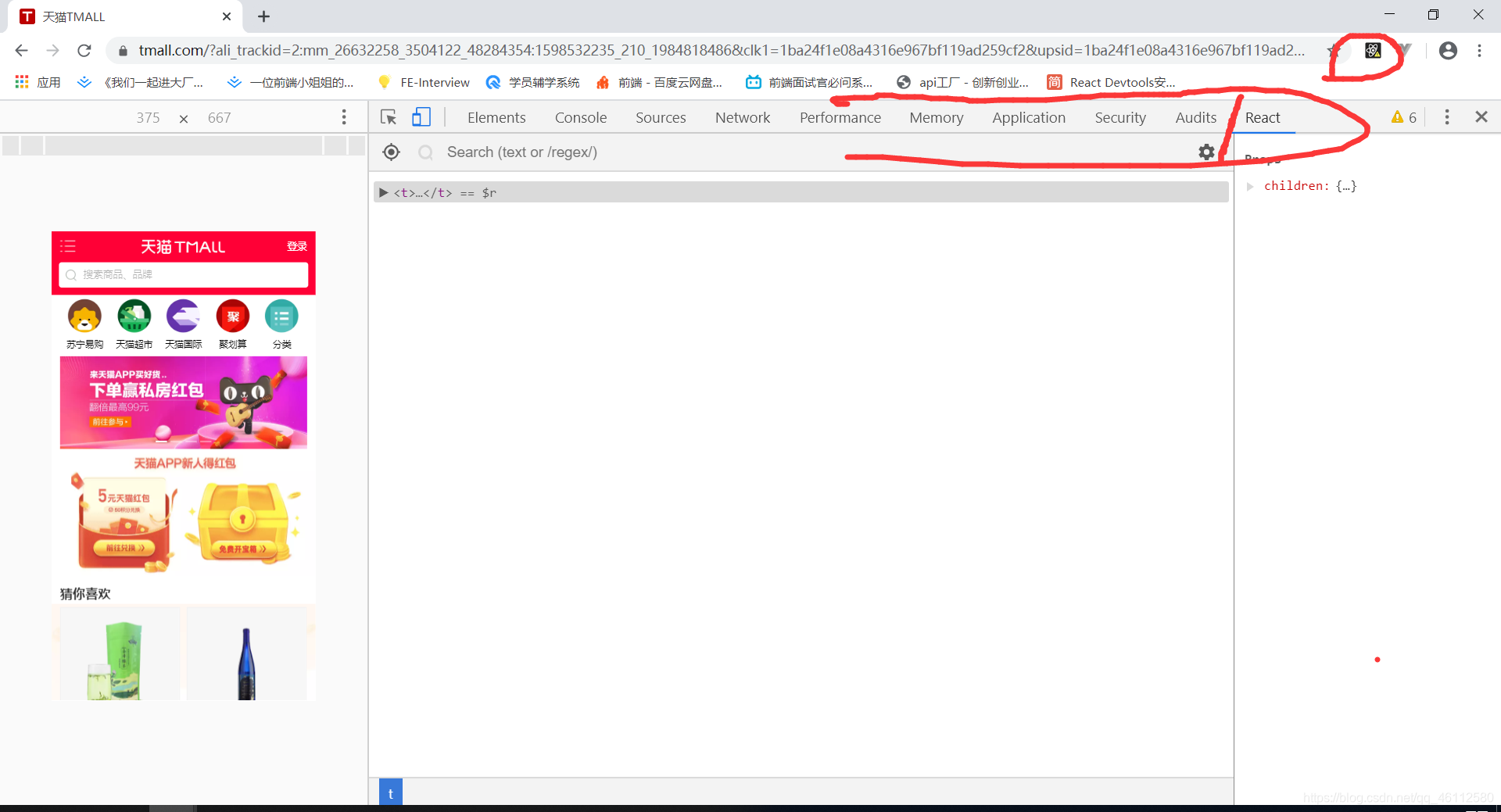Reload the current page
The image size is (1501, 812).
click(x=84, y=51)
